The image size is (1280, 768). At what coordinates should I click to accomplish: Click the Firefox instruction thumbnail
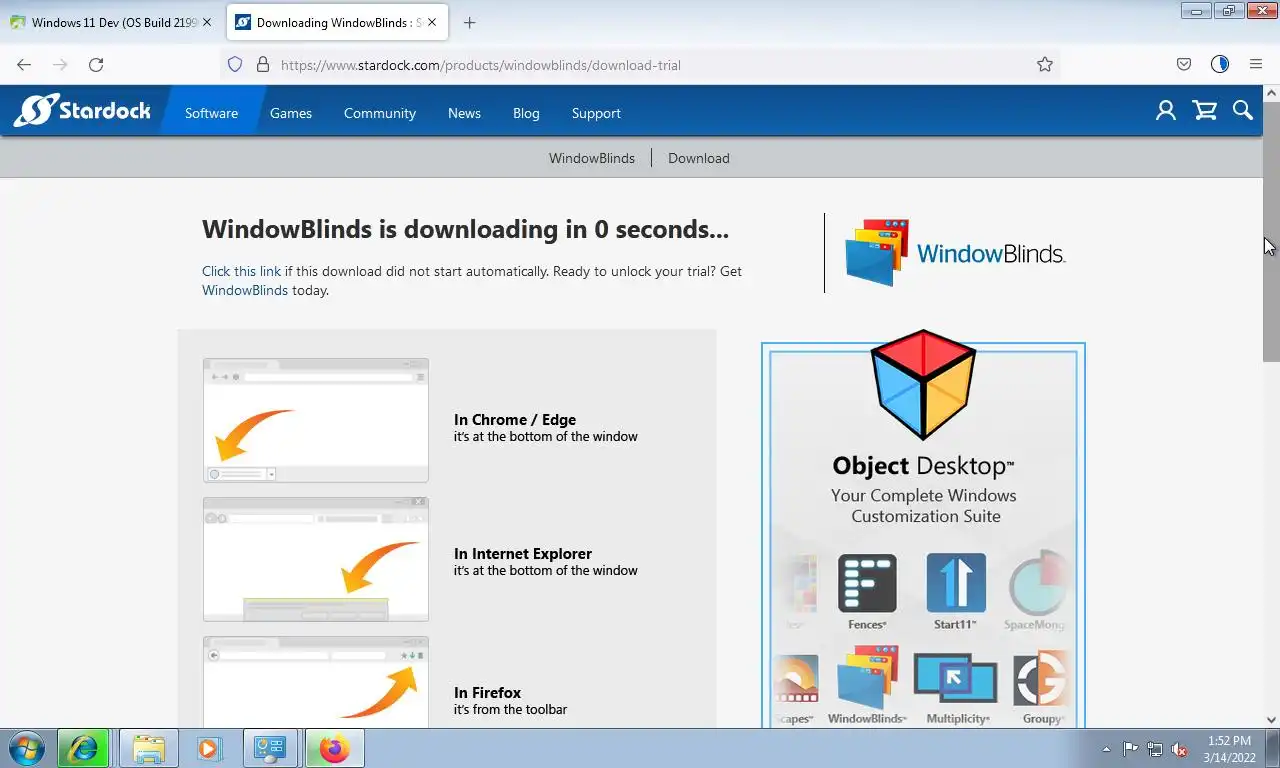(316, 682)
